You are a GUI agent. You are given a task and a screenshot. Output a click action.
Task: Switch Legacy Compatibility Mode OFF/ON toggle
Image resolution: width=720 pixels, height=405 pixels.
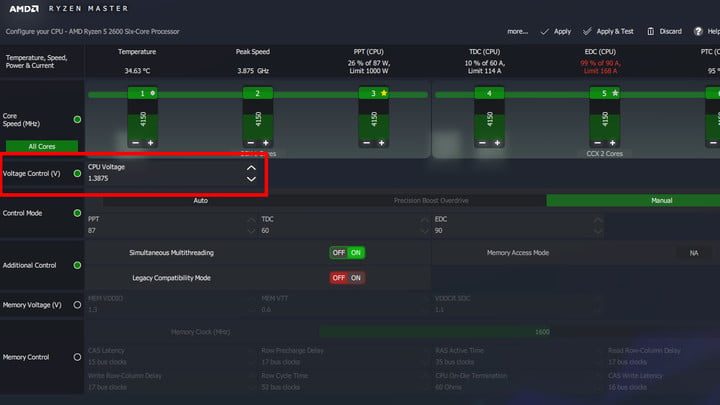[347, 278]
